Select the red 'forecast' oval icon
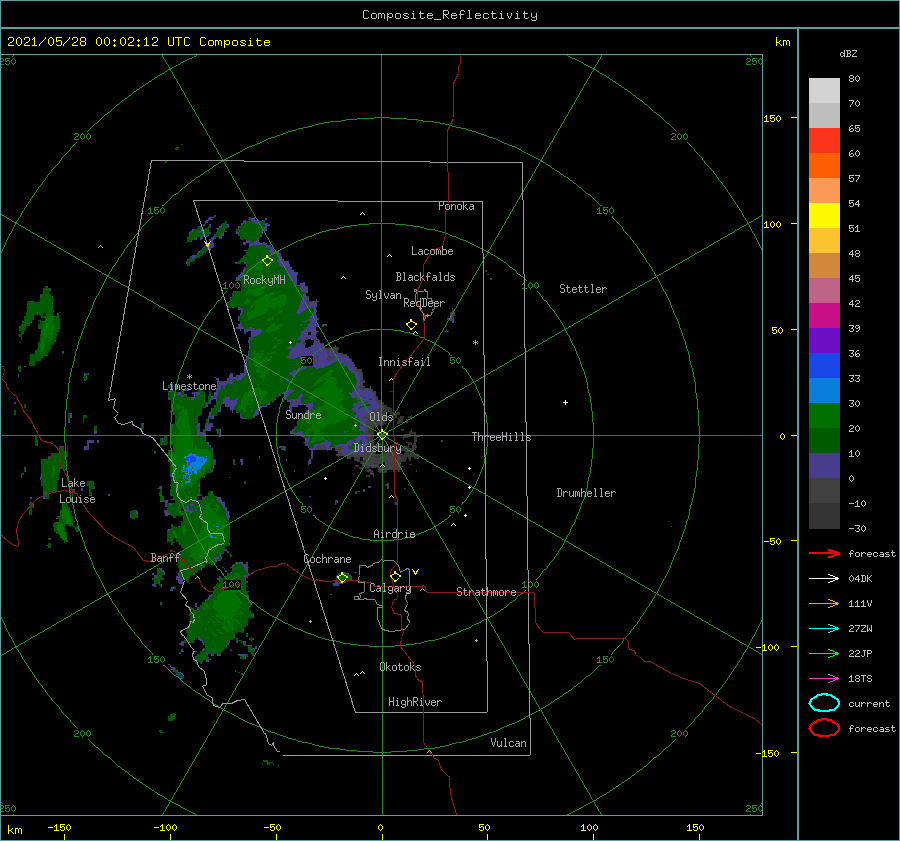Screen dimensions: 900x841 pyautogui.click(x=824, y=728)
